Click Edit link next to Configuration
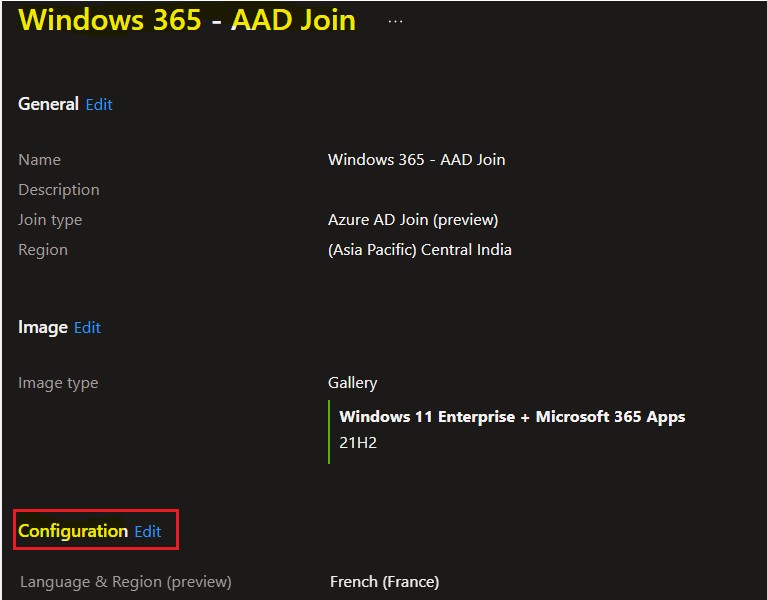The width and height of the screenshot is (767, 600). pos(148,532)
